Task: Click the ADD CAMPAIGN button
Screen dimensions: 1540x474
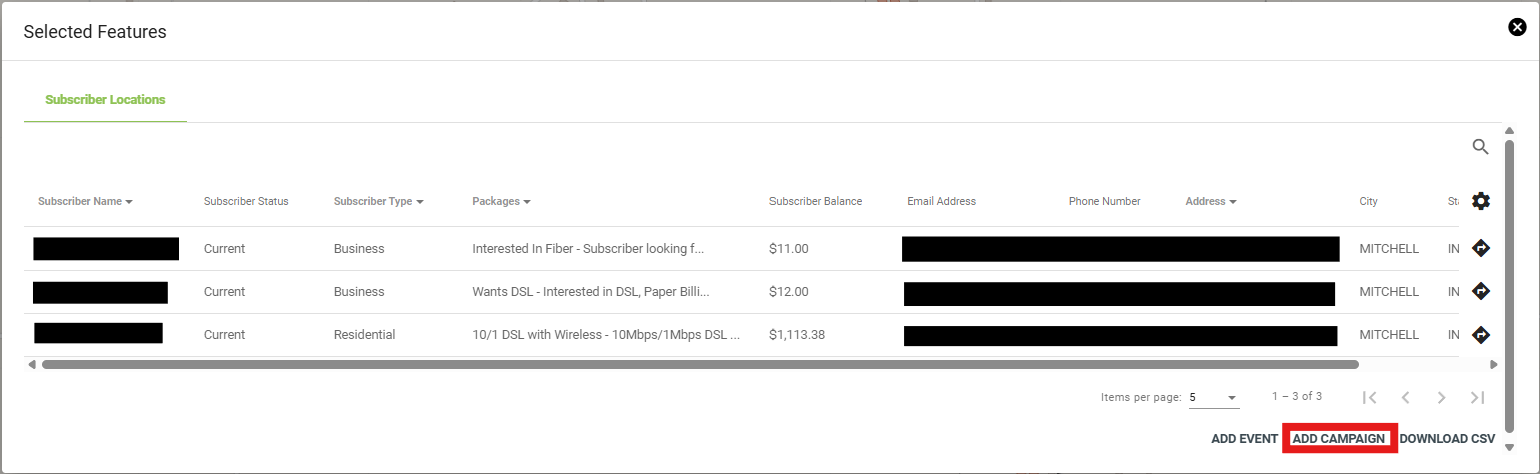Action: [1339, 439]
